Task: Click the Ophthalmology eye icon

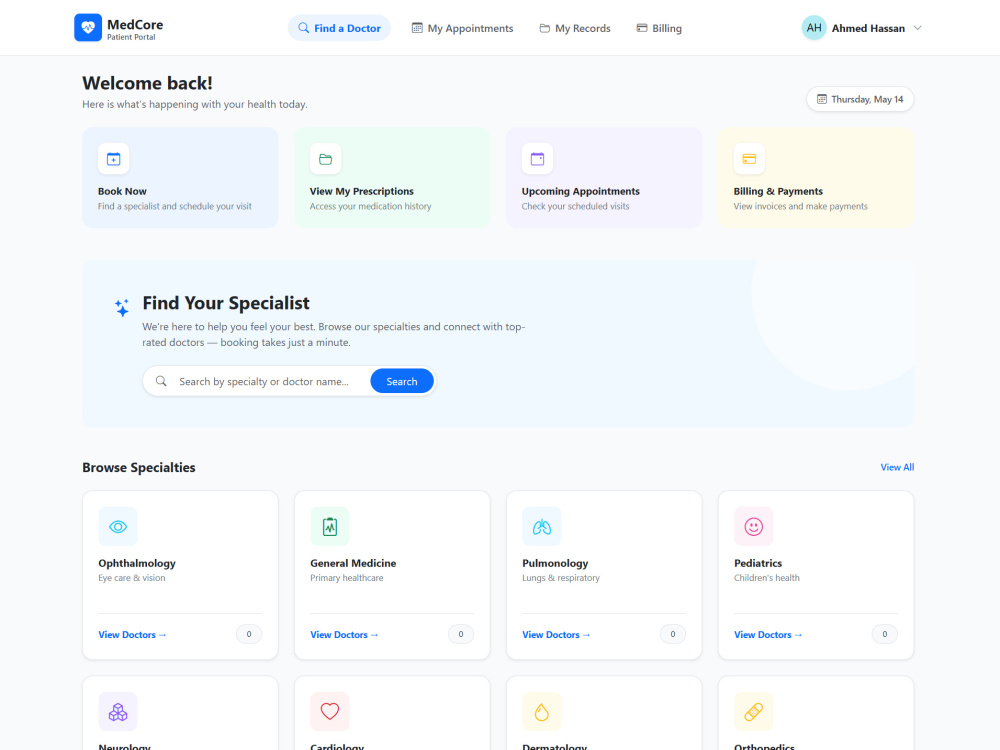Action: tap(118, 526)
